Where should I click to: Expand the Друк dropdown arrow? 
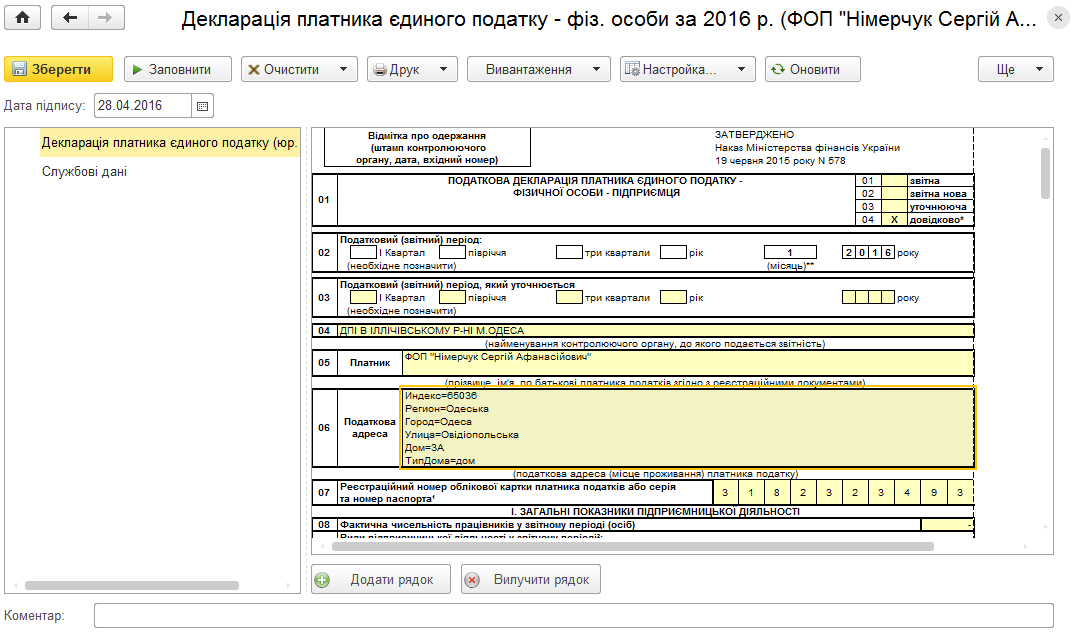[x=443, y=69]
